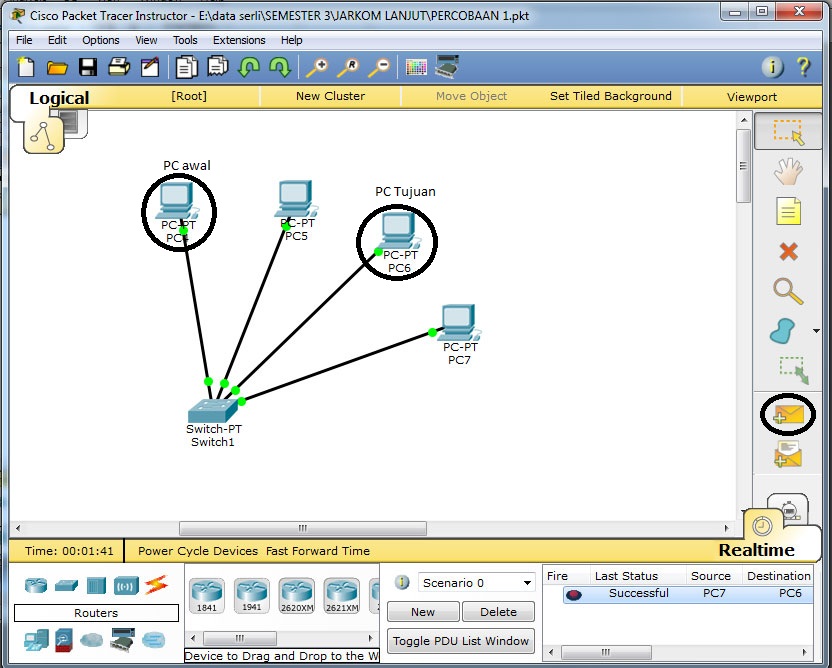Image resolution: width=832 pixels, height=668 pixels.
Task: Switch to the Realtime mode tab
Action: (x=756, y=550)
